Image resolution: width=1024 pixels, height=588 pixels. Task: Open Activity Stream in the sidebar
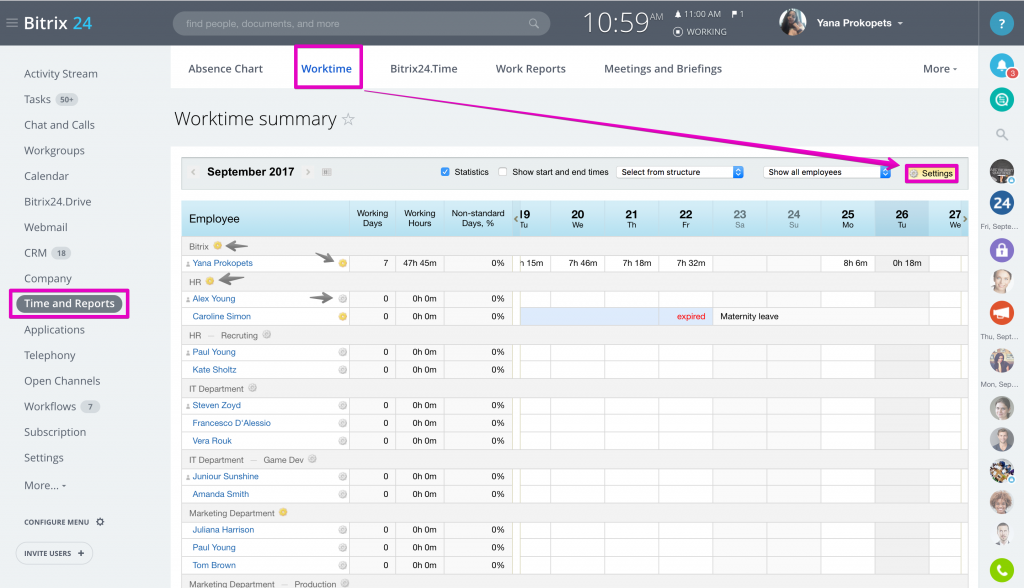point(61,74)
